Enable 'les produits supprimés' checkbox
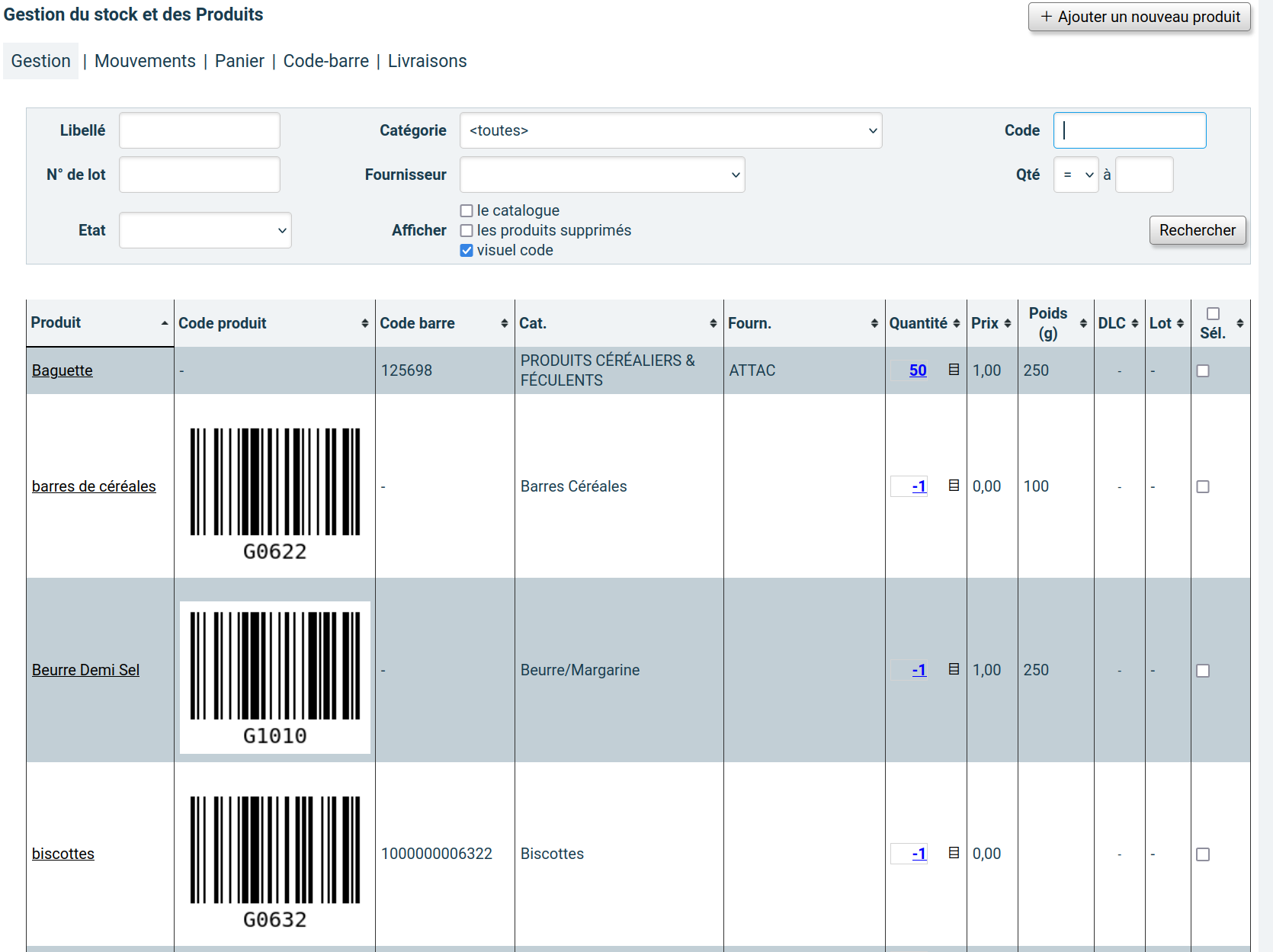 (x=467, y=230)
